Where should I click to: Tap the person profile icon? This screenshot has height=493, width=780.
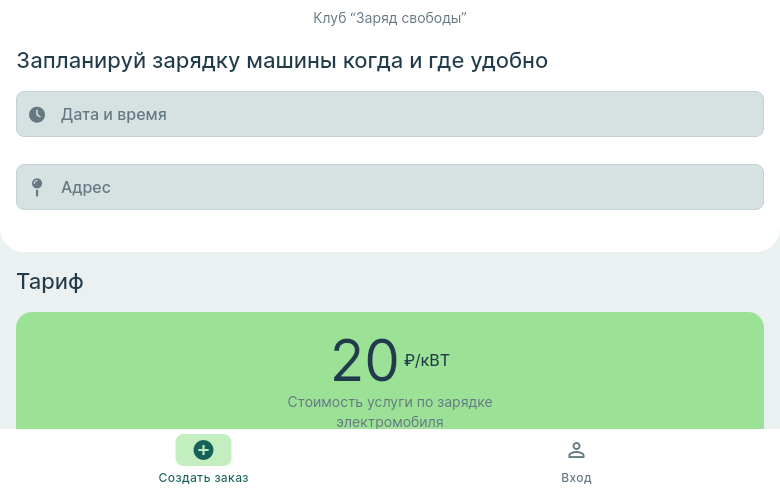click(576, 450)
